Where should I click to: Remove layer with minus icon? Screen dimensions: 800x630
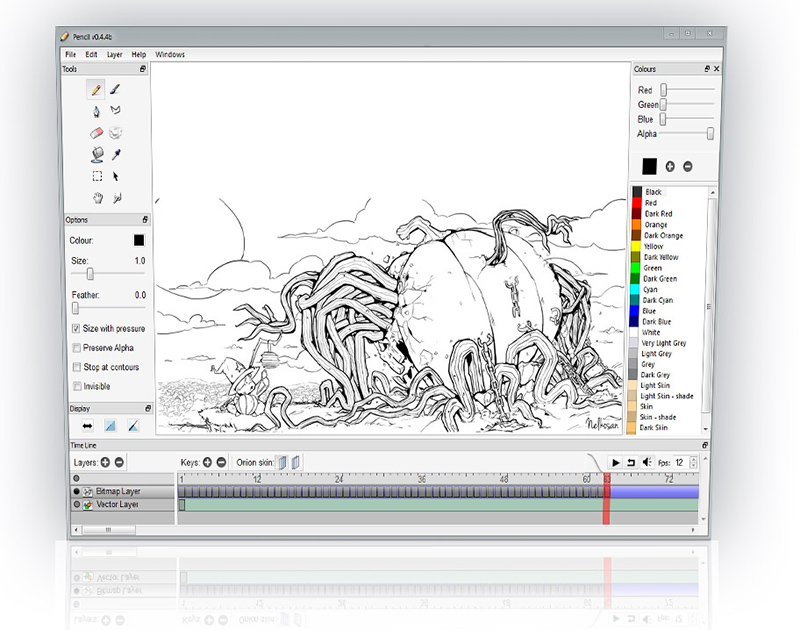119,463
